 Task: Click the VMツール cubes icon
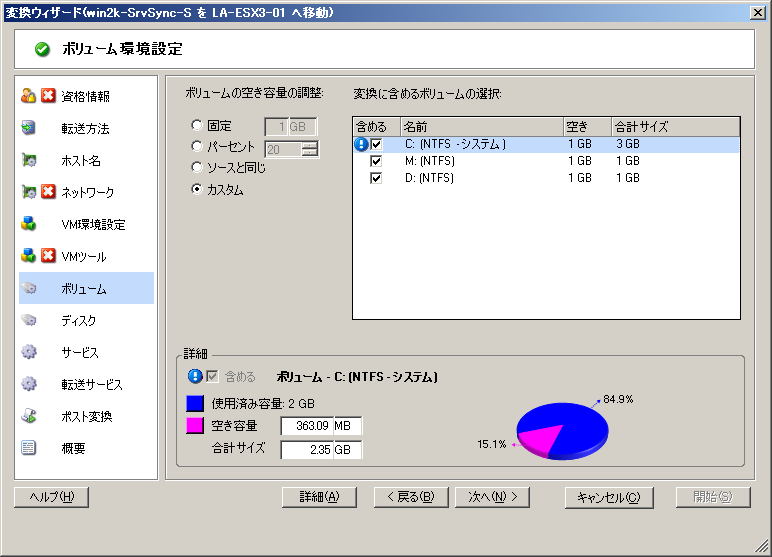coord(29,256)
